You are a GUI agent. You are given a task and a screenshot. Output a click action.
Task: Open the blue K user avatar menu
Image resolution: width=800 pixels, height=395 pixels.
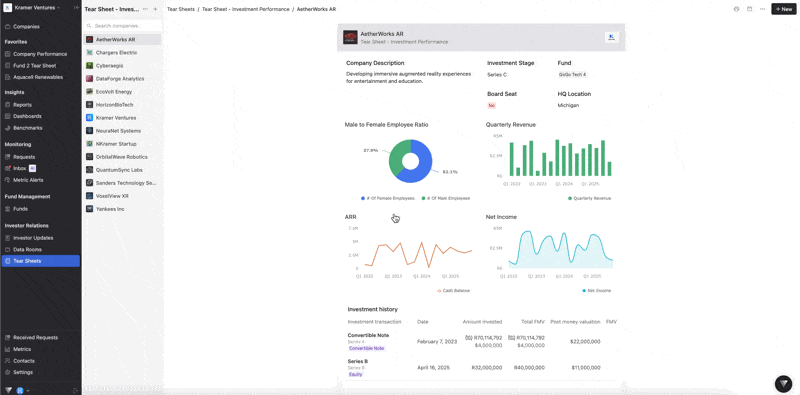22,390
